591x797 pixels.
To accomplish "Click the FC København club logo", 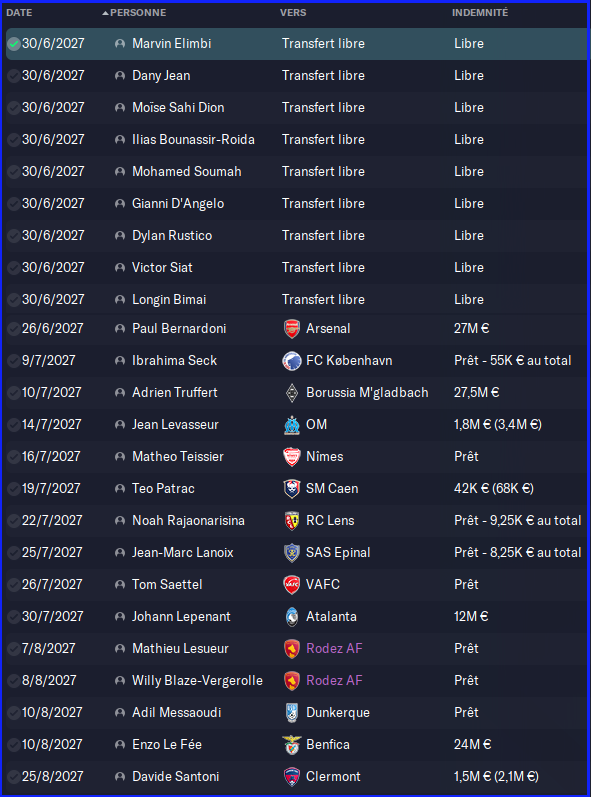I will [292, 361].
